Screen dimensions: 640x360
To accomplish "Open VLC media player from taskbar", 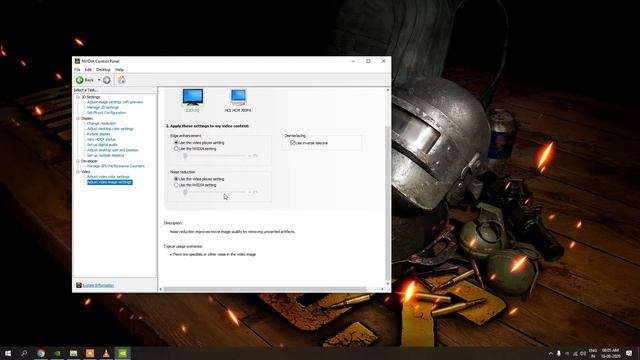I will point(106,353).
